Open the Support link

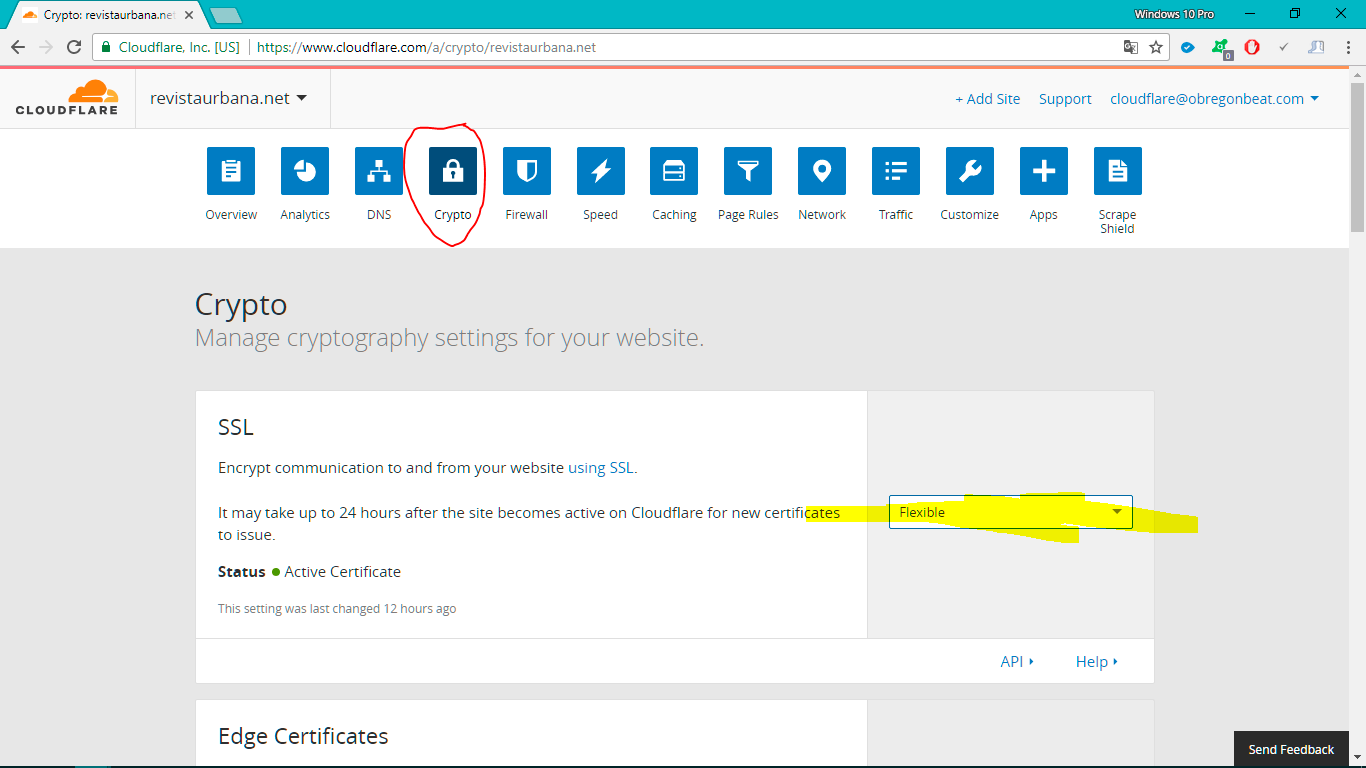[x=1065, y=99]
